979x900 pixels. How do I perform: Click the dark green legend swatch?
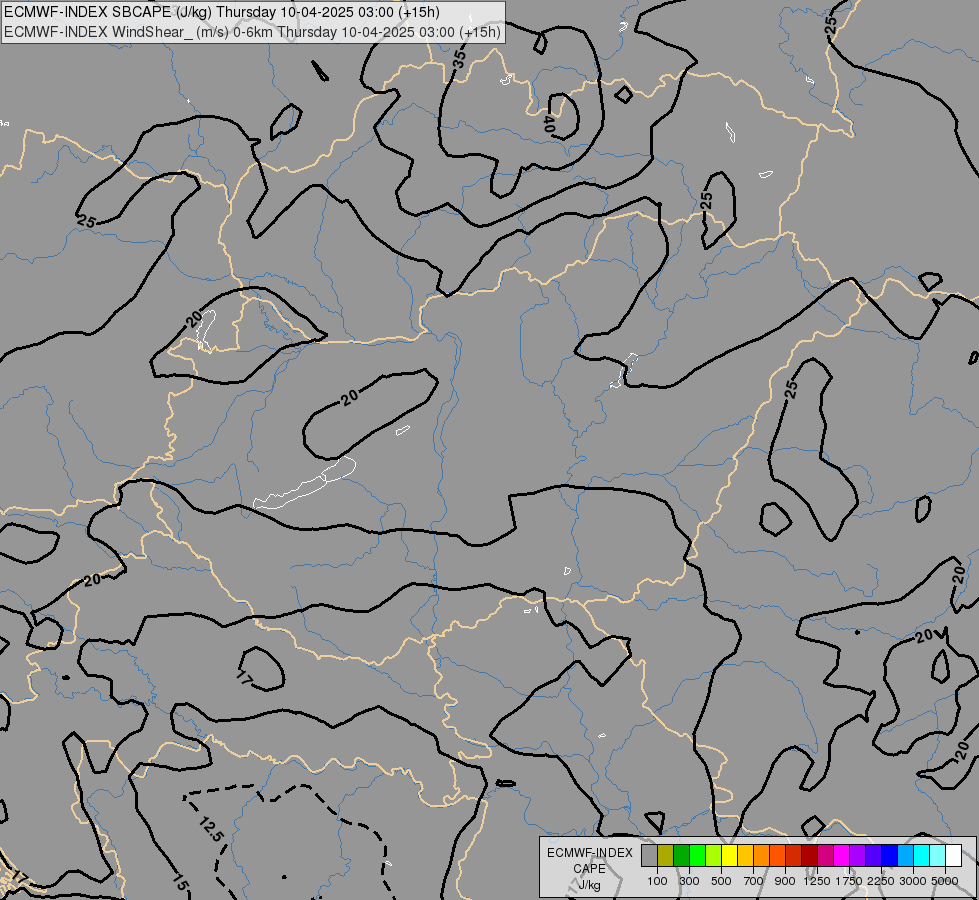point(682,855)
